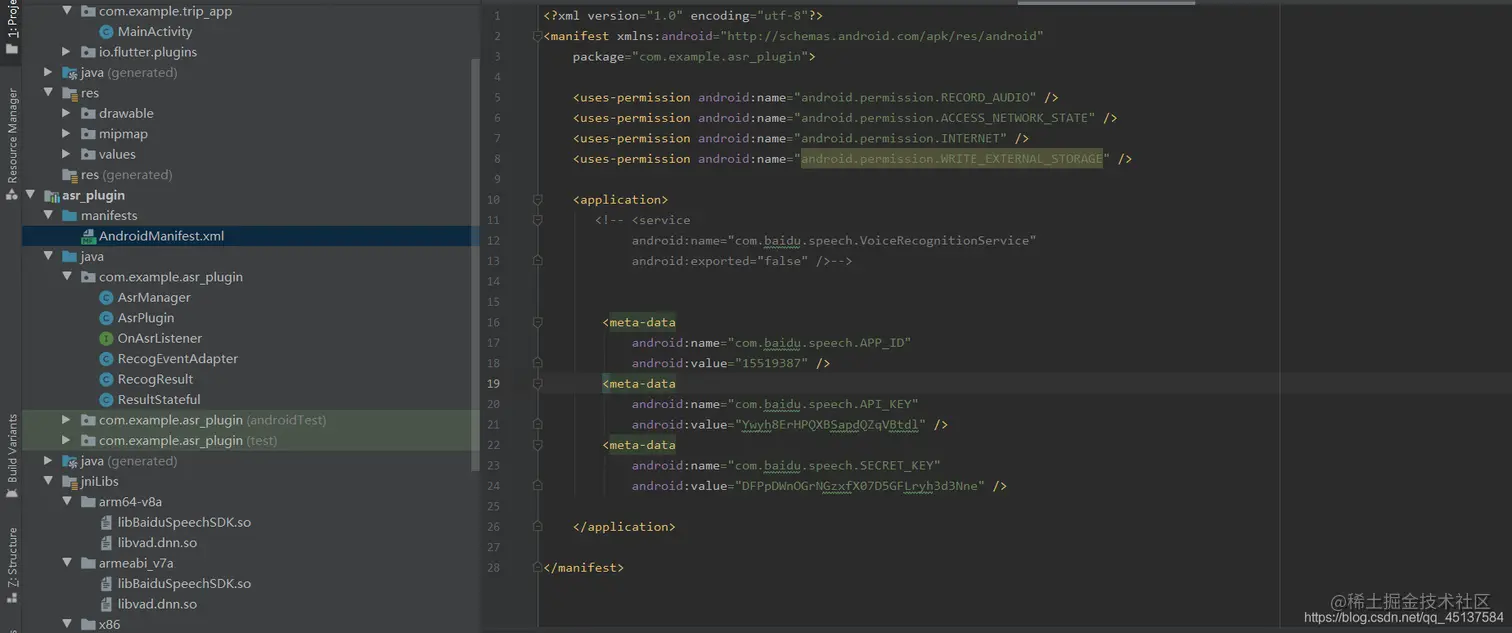1512x633 pixels.
Task: Collapse the arm64-v8a folder
Action: coord(66,502)
